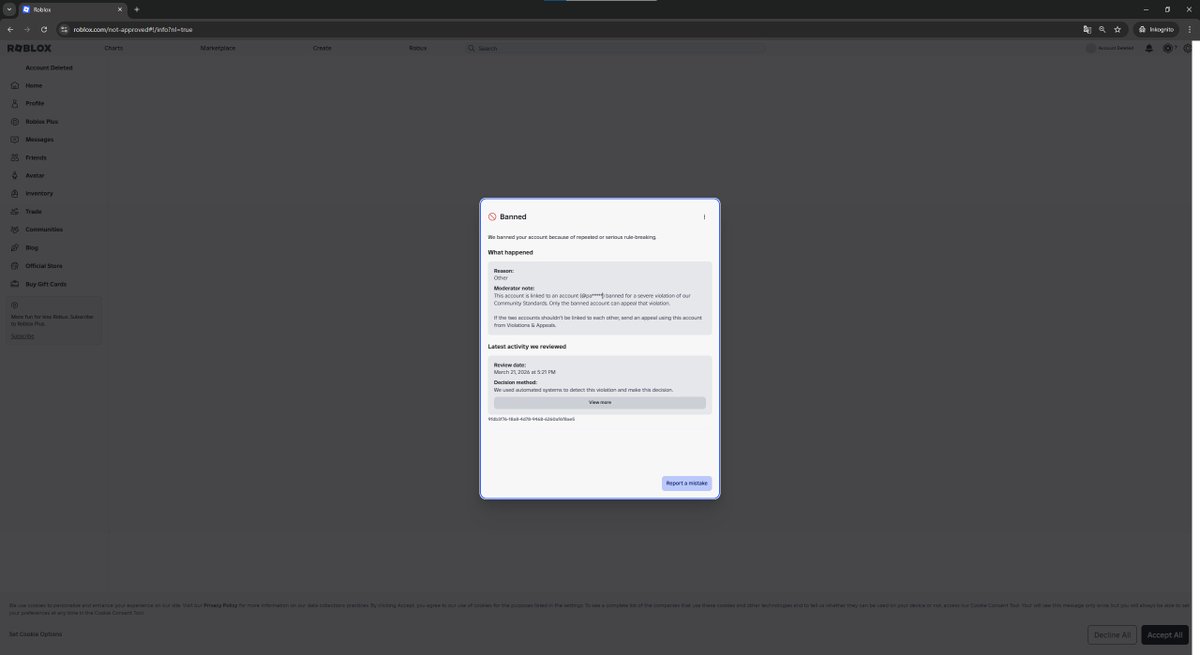Click the Inventory bag icon
Viewport: 1200px width, 655px height.
(15, 194)
